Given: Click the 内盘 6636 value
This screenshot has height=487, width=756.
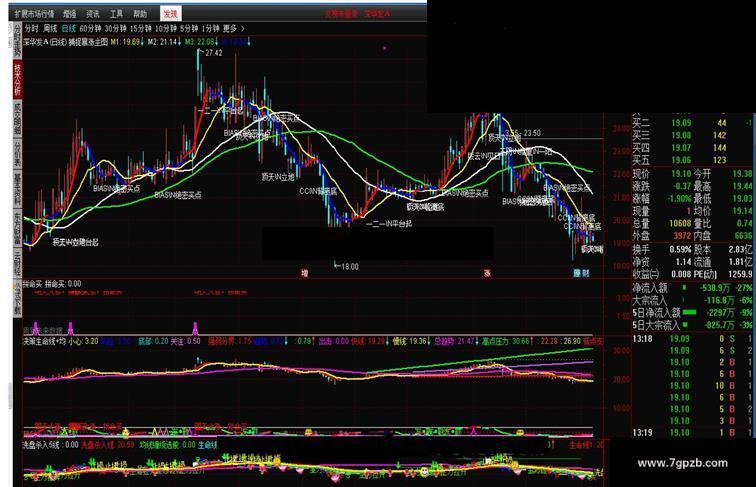Looking at the screenshot, I should (743, 236).
